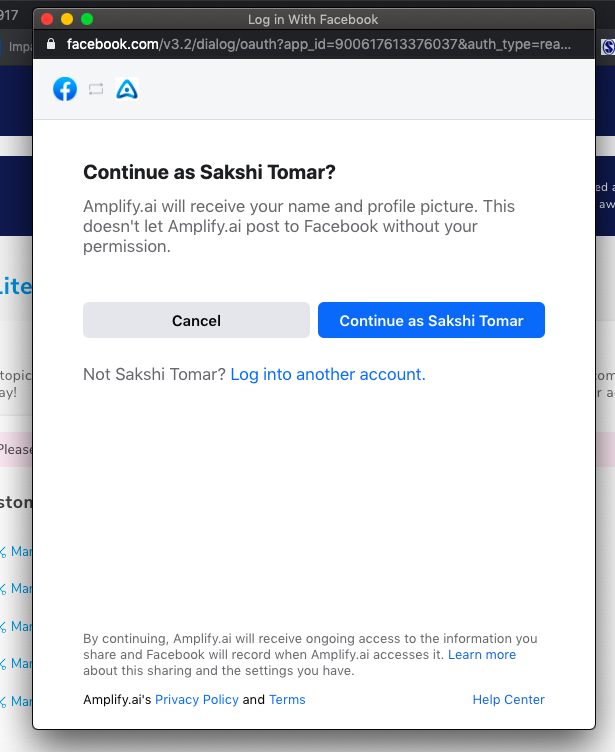Open the Help Center link

click(x=509, y=700)
